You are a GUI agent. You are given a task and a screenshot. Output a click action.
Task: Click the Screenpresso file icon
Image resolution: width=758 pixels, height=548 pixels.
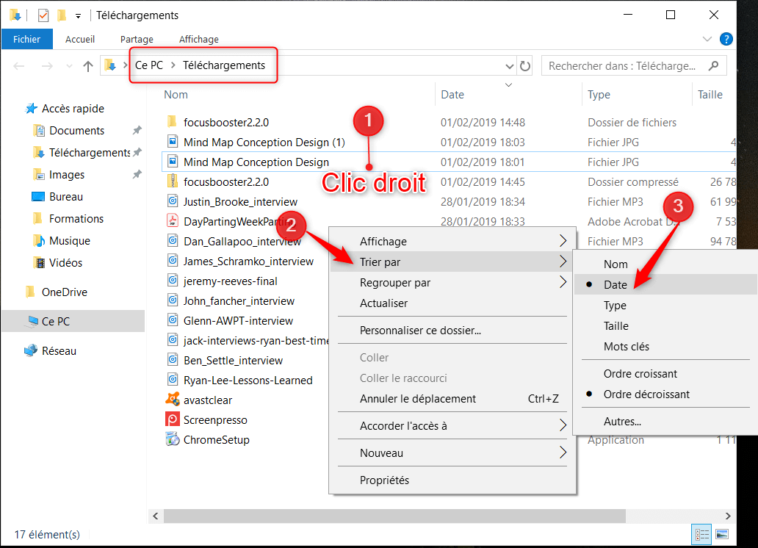click(x=172, y=420)
